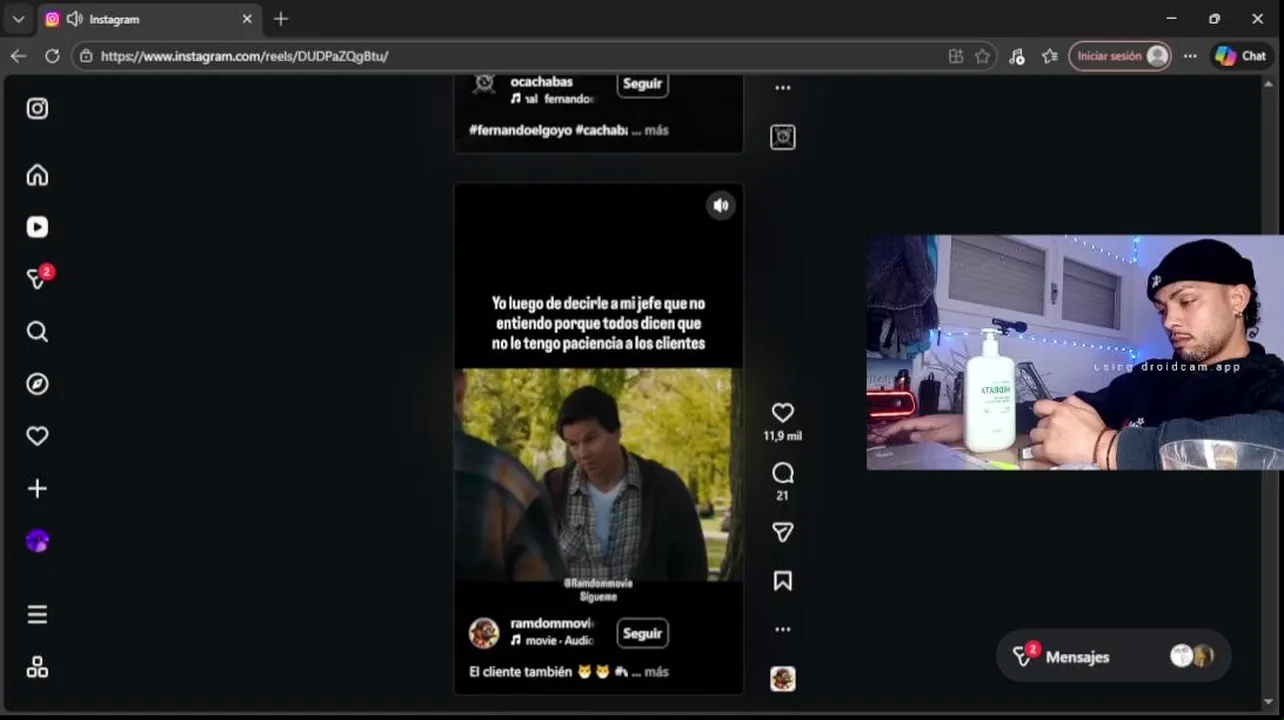
Task: Reload the Instagram page
Action: [x=52, y=56]
